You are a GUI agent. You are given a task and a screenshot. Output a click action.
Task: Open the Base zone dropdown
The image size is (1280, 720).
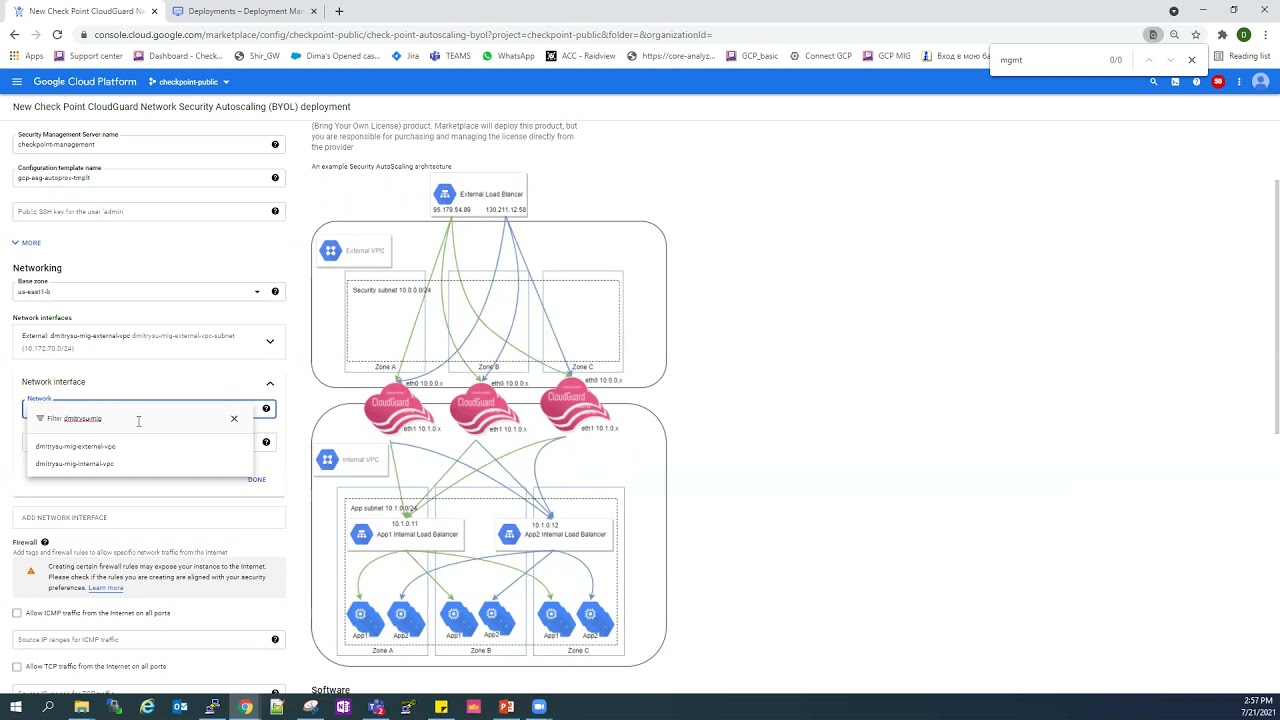click(x=139, y=291)
